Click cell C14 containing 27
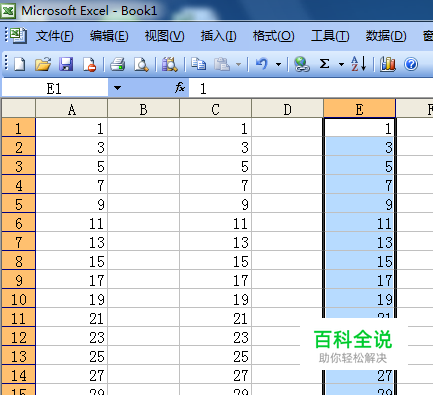 point(215,375)
